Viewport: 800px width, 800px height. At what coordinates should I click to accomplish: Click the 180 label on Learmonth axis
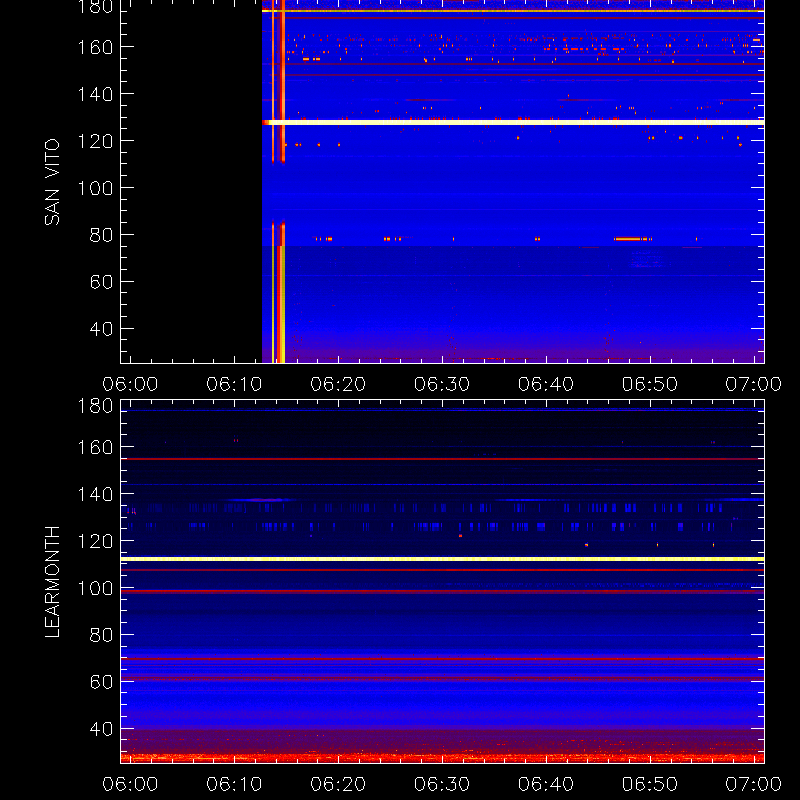95,406
